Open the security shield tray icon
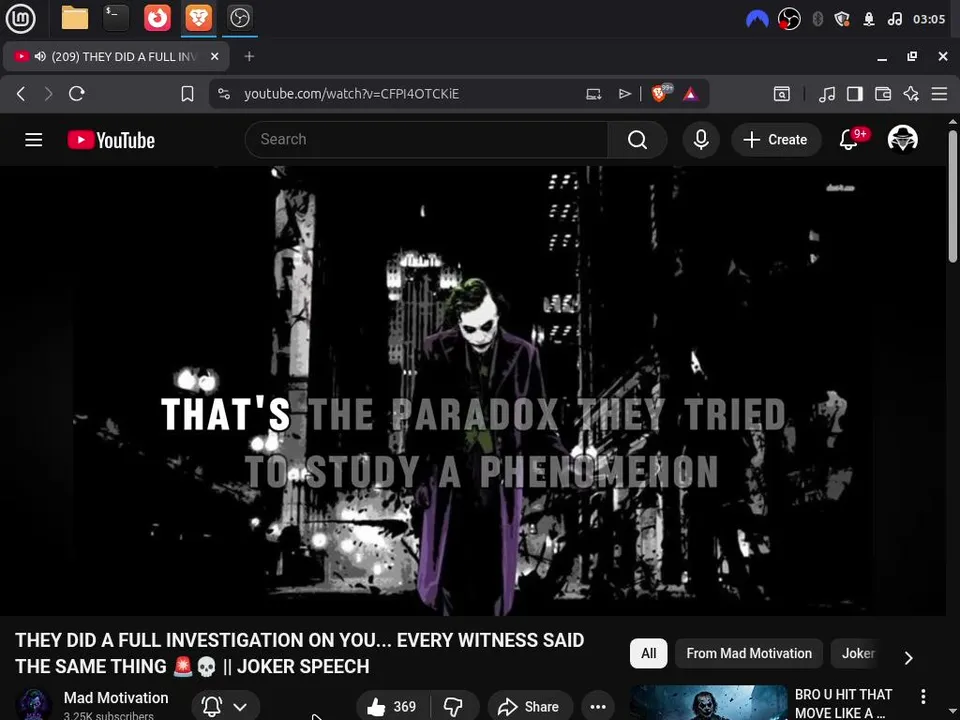The image size is (960, 720). coord(842,19)
